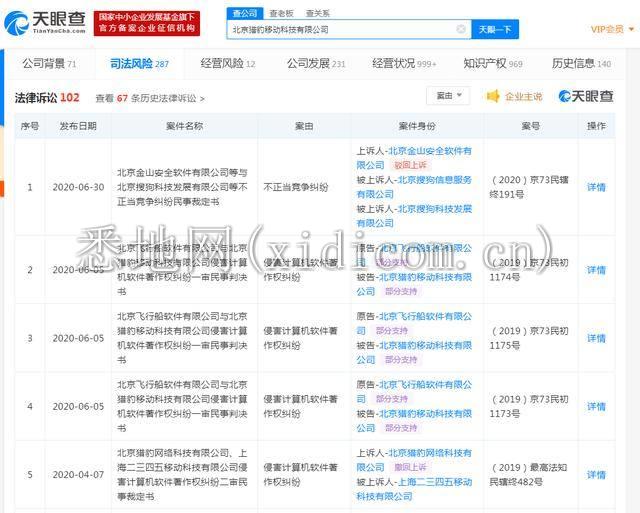Select date 2020-06-30 in row 1
Viewport: 640px width, 513px height.
(x=78, y=187)
